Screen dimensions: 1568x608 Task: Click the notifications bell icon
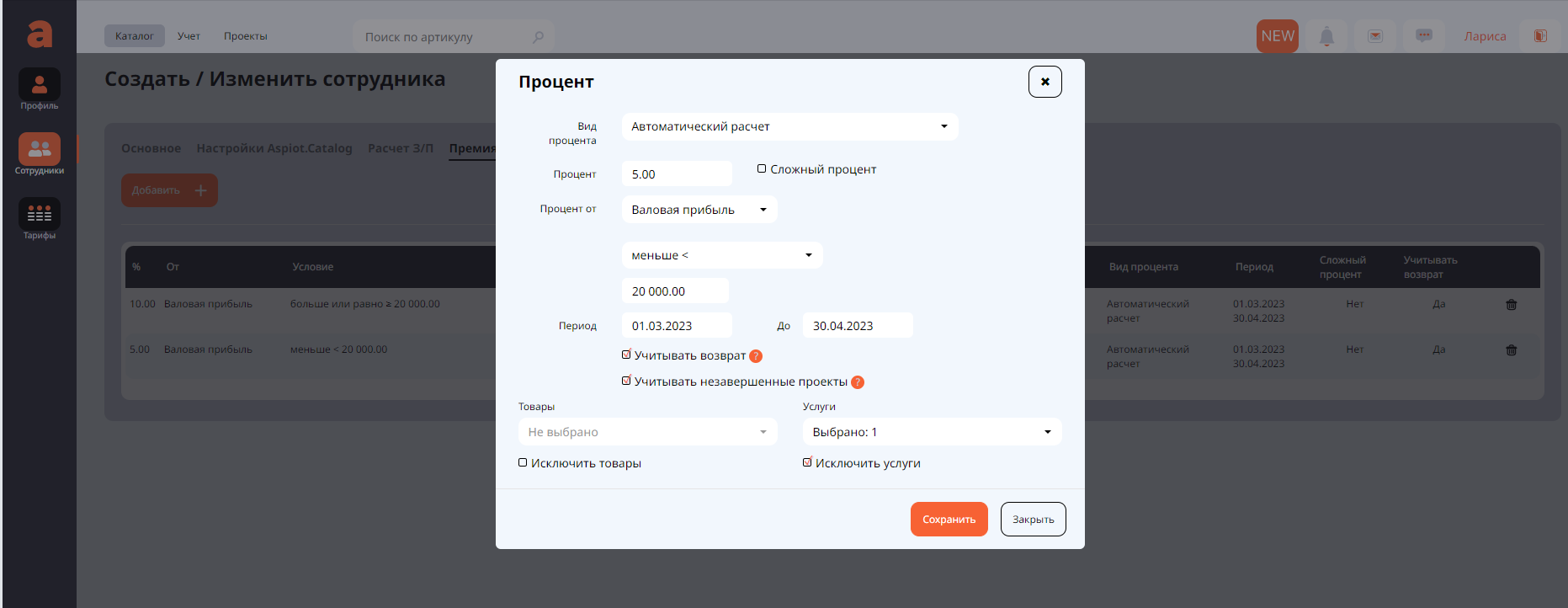[1326, 36]
